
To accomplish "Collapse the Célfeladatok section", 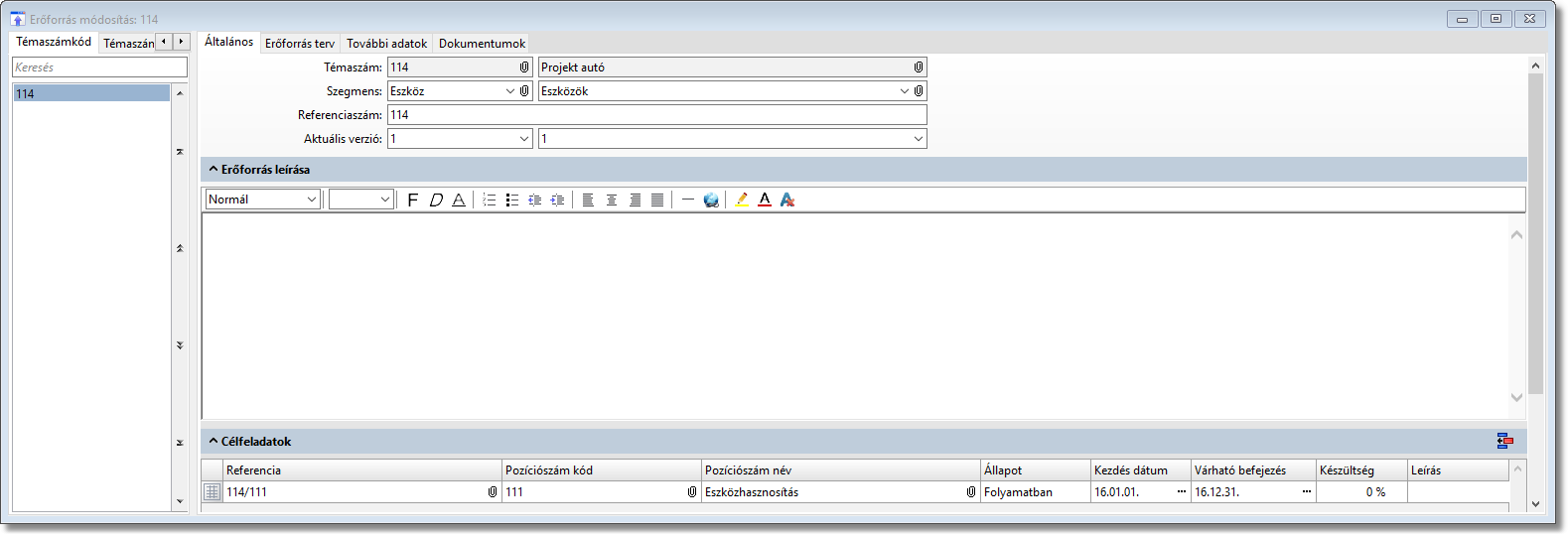I will click(214, 442).
